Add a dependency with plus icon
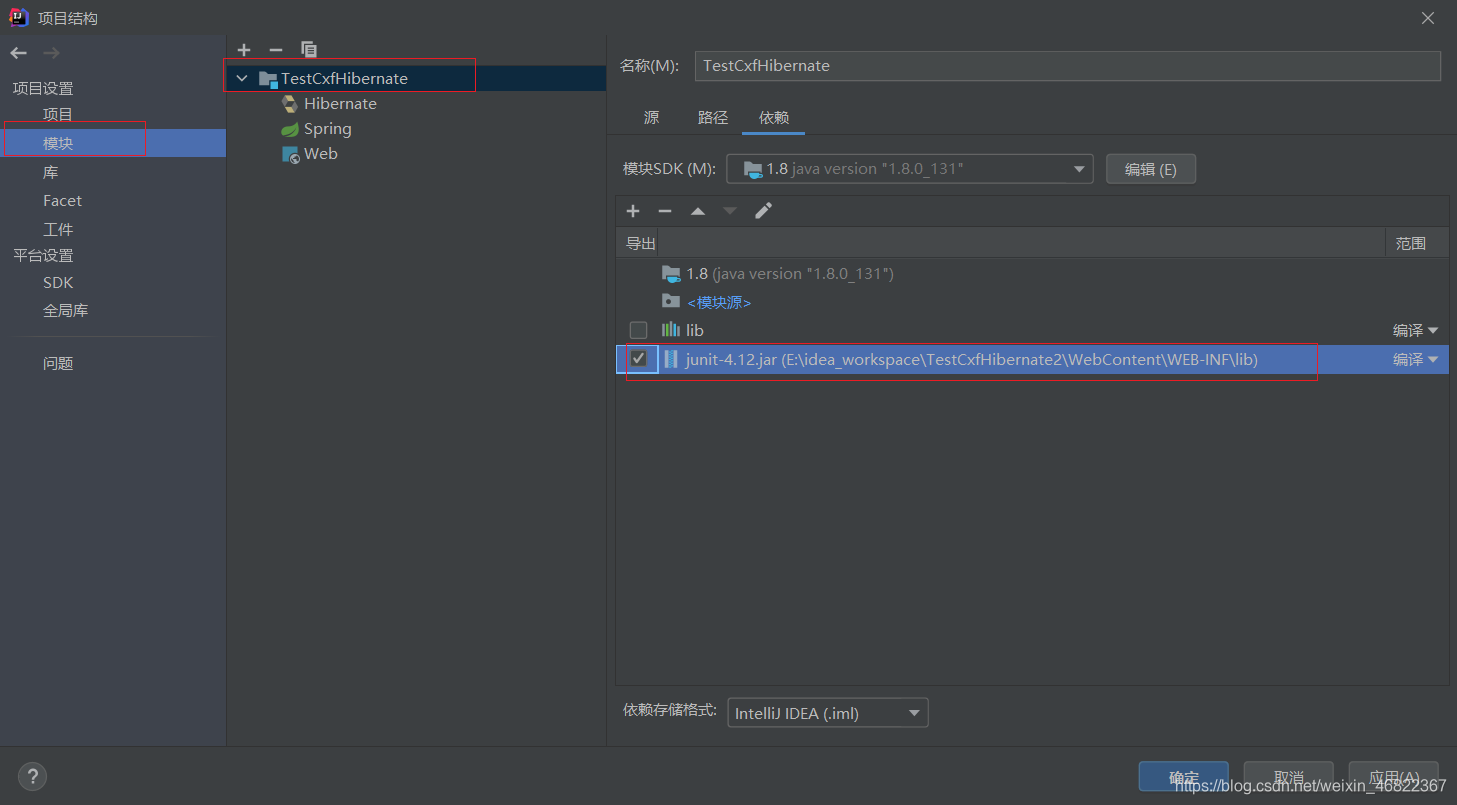 point(633,211)
